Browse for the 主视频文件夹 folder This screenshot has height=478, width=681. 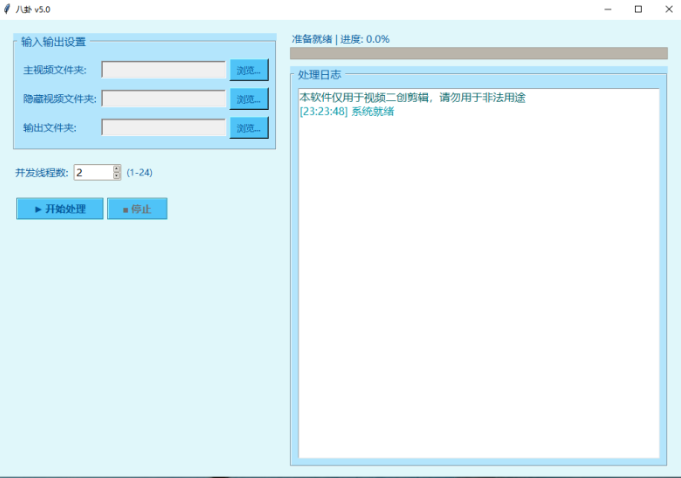(249, 70)
